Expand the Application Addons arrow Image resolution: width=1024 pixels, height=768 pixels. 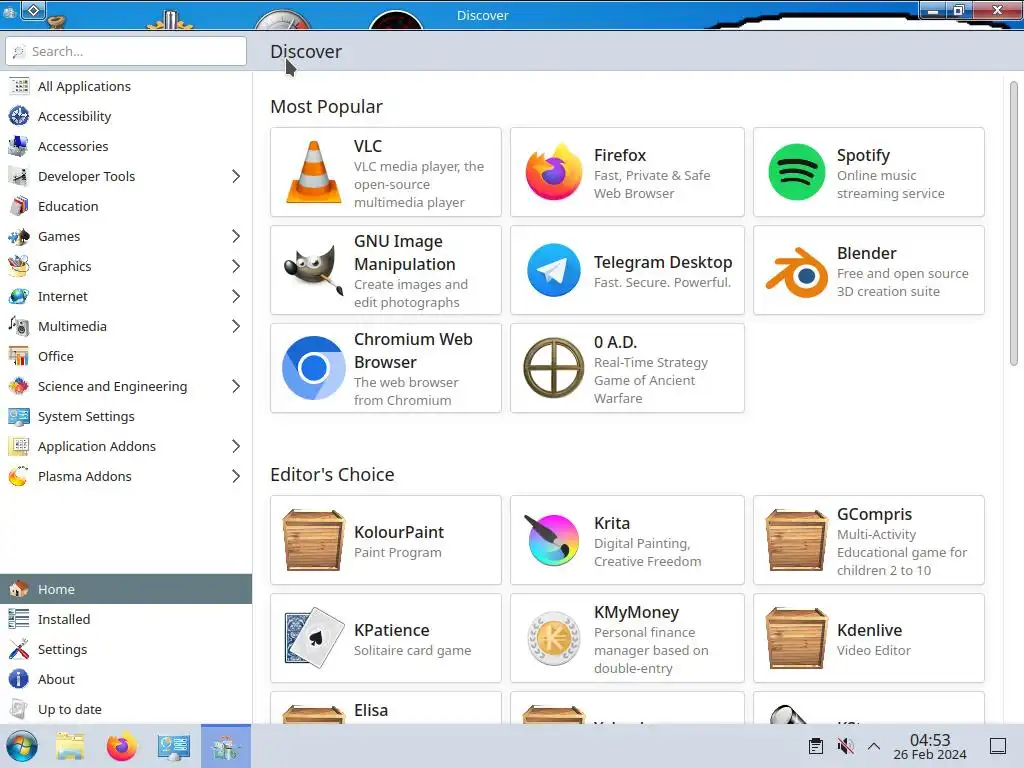click(x=236, y=447)
